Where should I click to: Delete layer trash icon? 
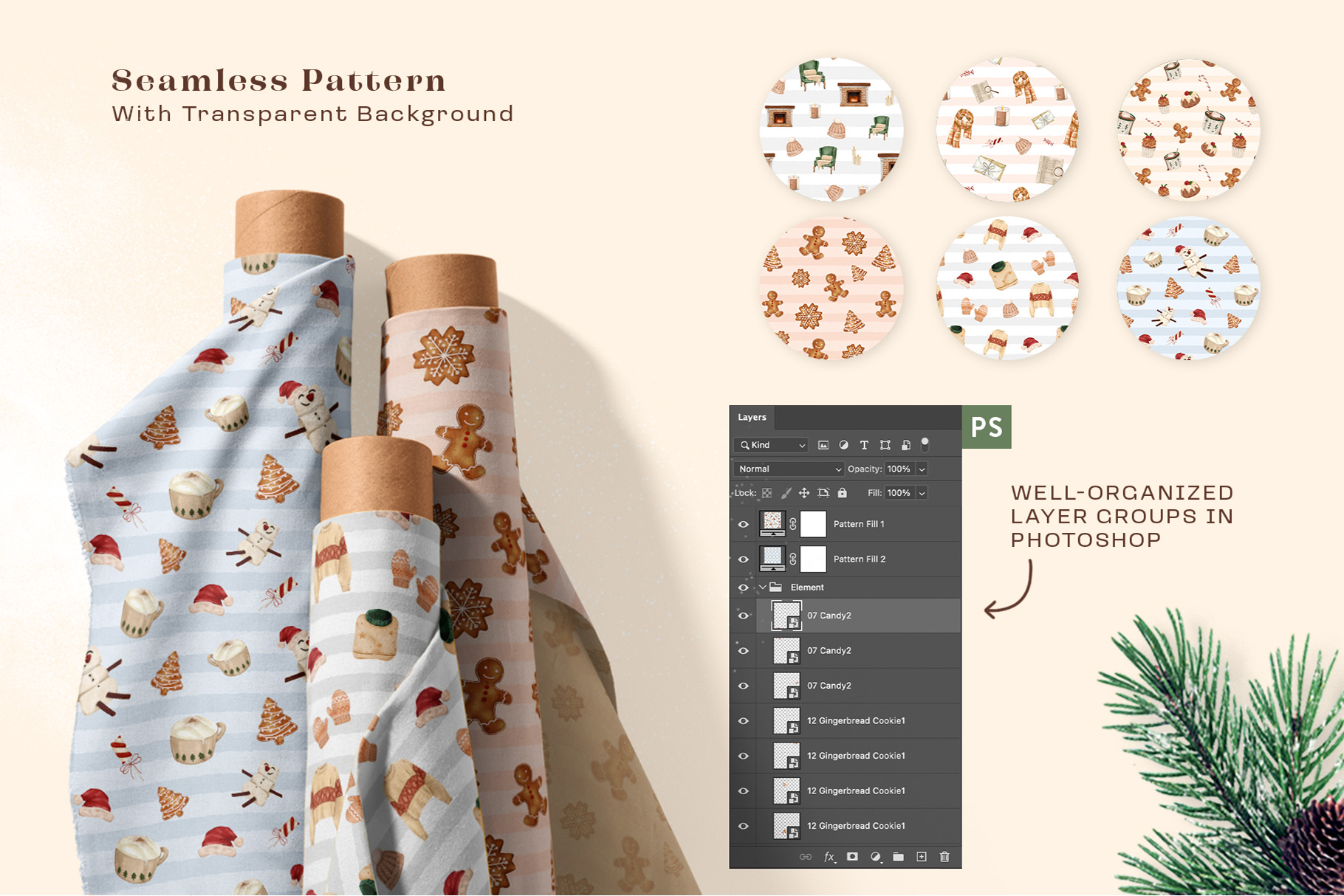click(x=944, y=857)
